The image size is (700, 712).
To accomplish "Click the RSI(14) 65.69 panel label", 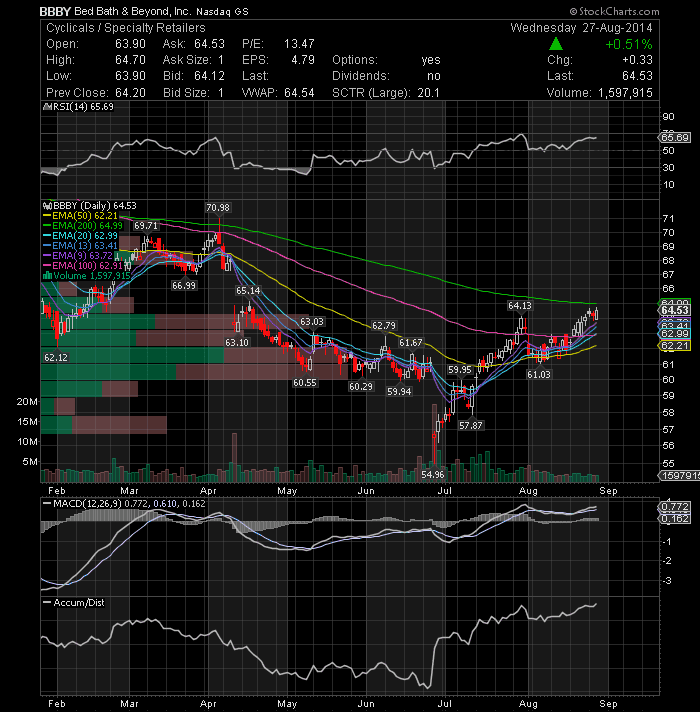I will click(x=84, y=107).
